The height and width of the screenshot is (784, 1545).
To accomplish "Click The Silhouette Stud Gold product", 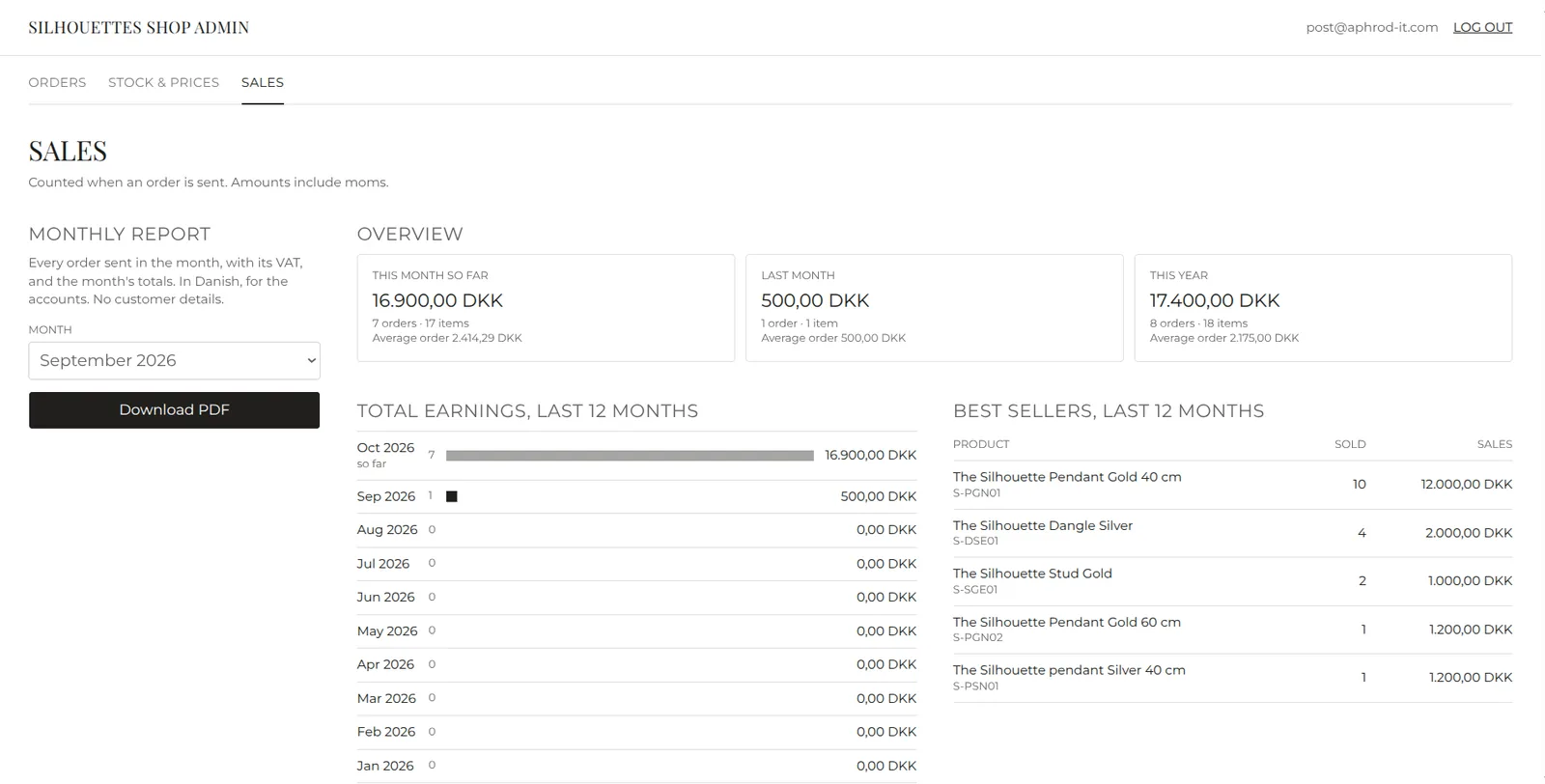I will point(1032,574).
